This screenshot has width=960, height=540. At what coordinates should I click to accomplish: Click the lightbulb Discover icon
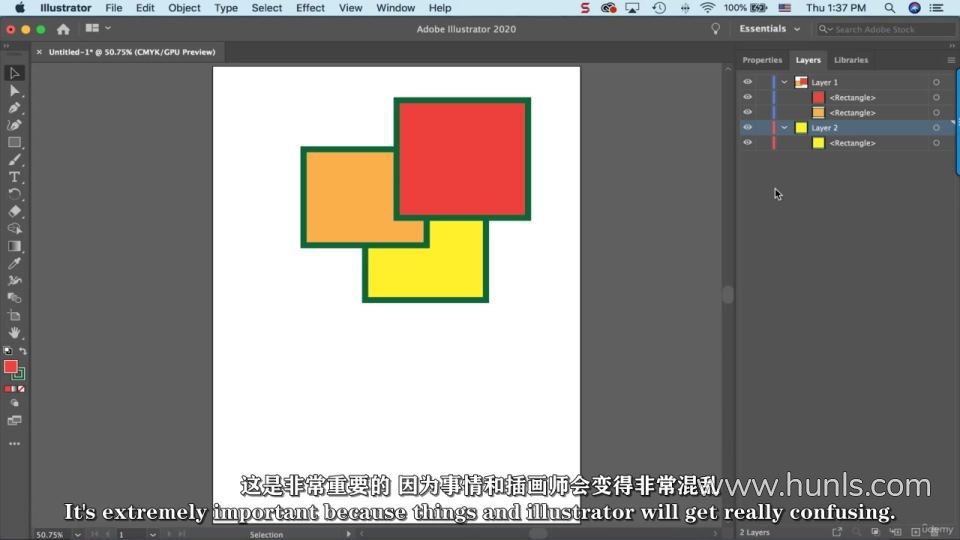click(715, 29)
